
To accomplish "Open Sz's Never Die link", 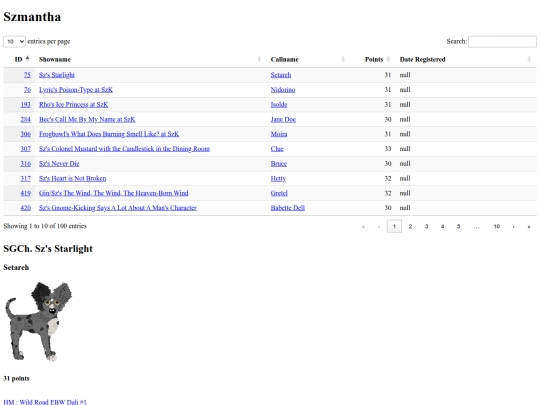I will click(59, 164).
